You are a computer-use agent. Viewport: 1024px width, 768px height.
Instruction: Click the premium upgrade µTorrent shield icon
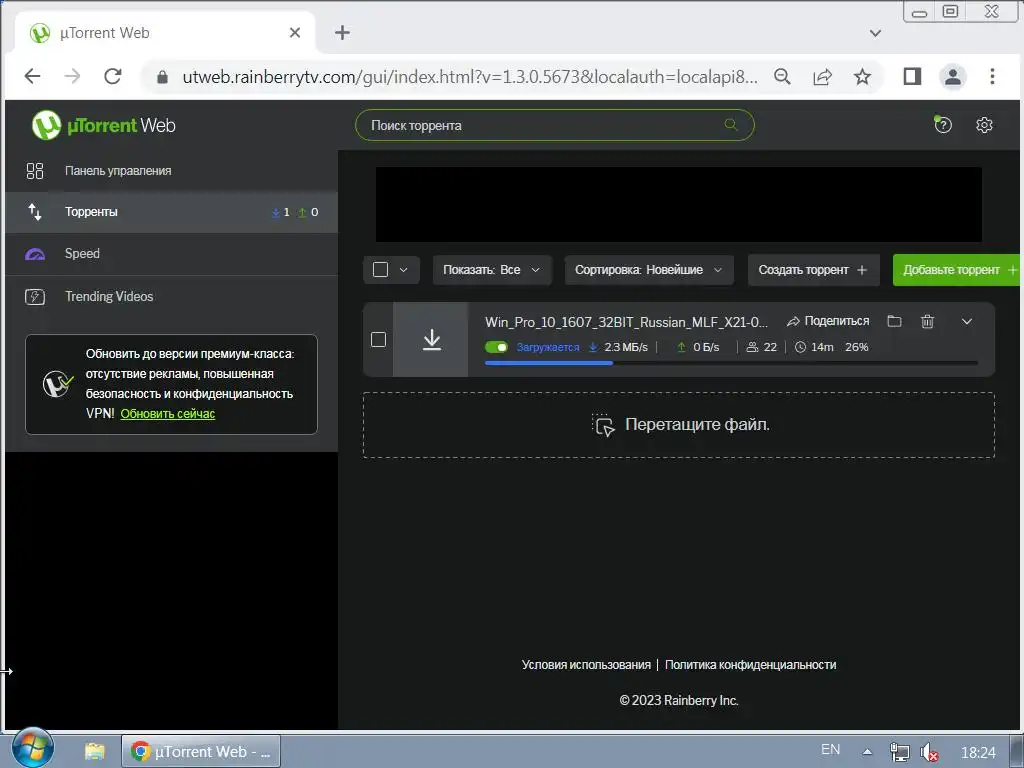57,384
